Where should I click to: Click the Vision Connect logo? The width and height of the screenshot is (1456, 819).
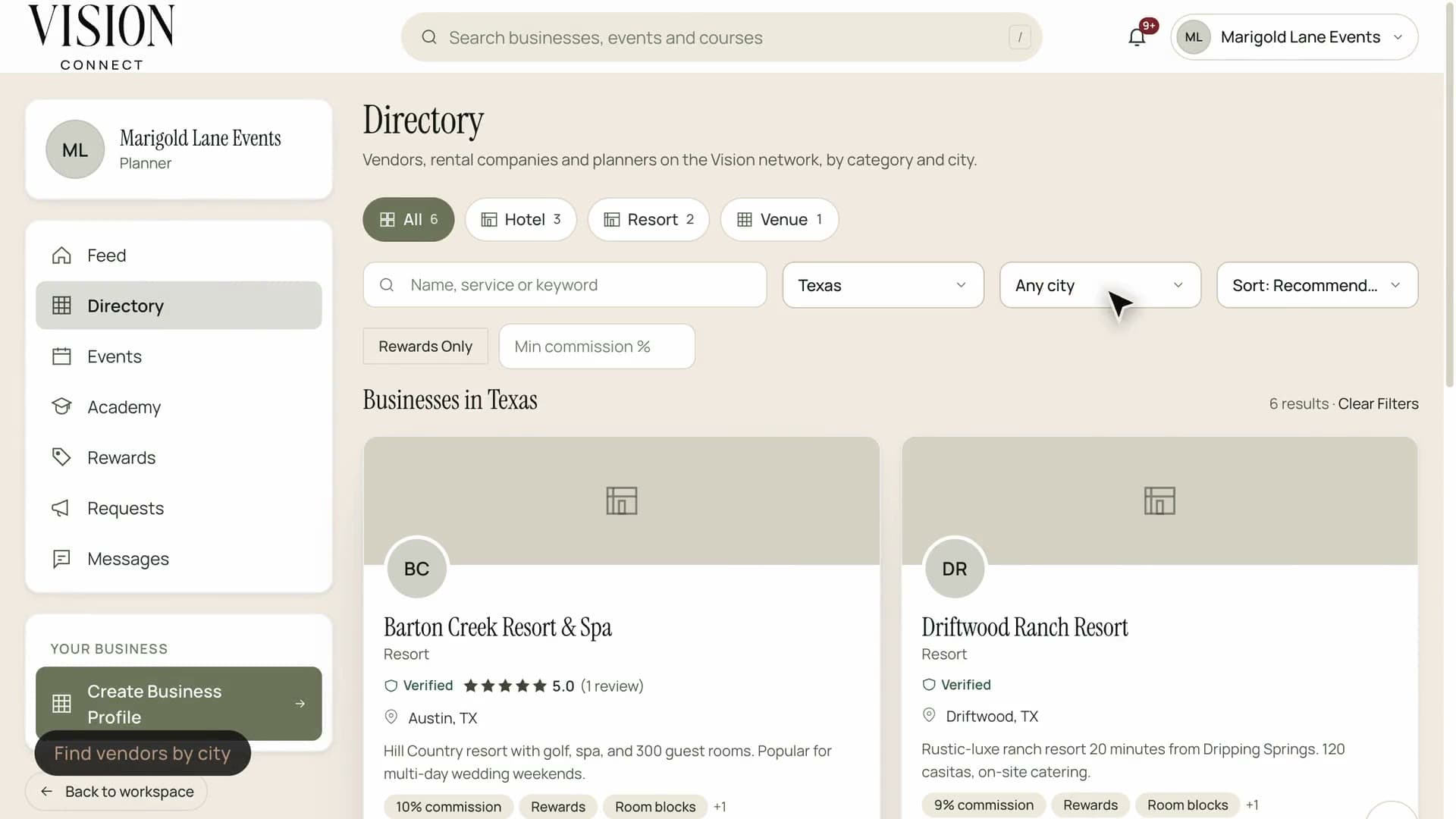(102, 37)
